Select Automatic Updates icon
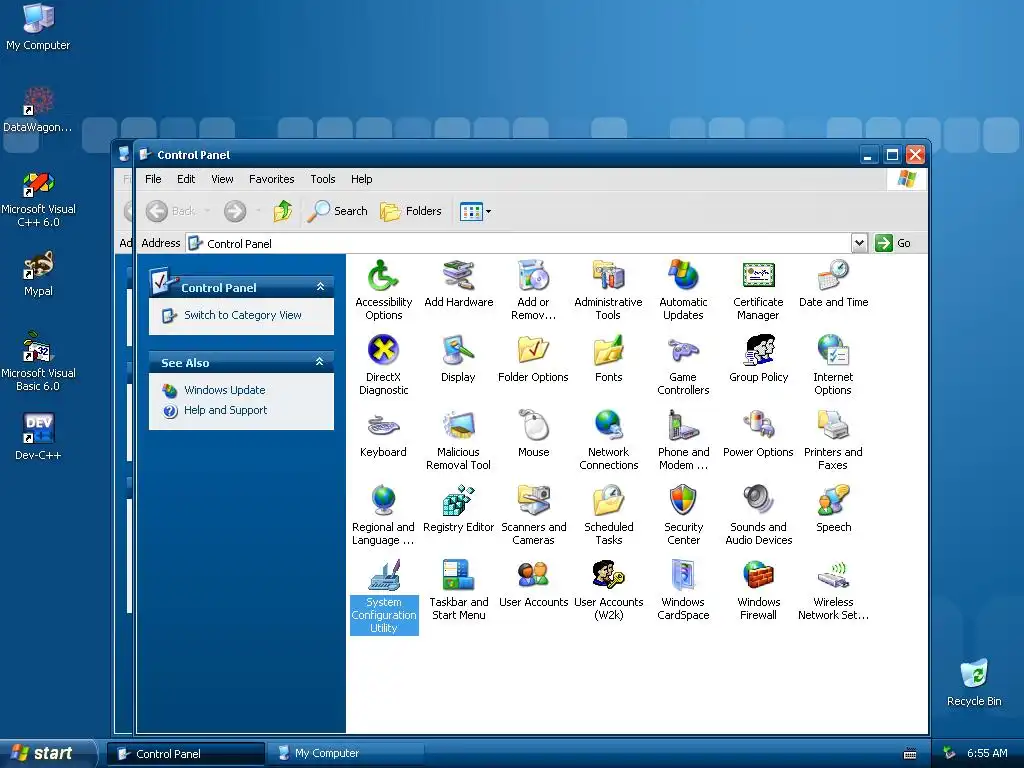The width and height of the screenshot is (1024, 768). [x=683, y=290]
